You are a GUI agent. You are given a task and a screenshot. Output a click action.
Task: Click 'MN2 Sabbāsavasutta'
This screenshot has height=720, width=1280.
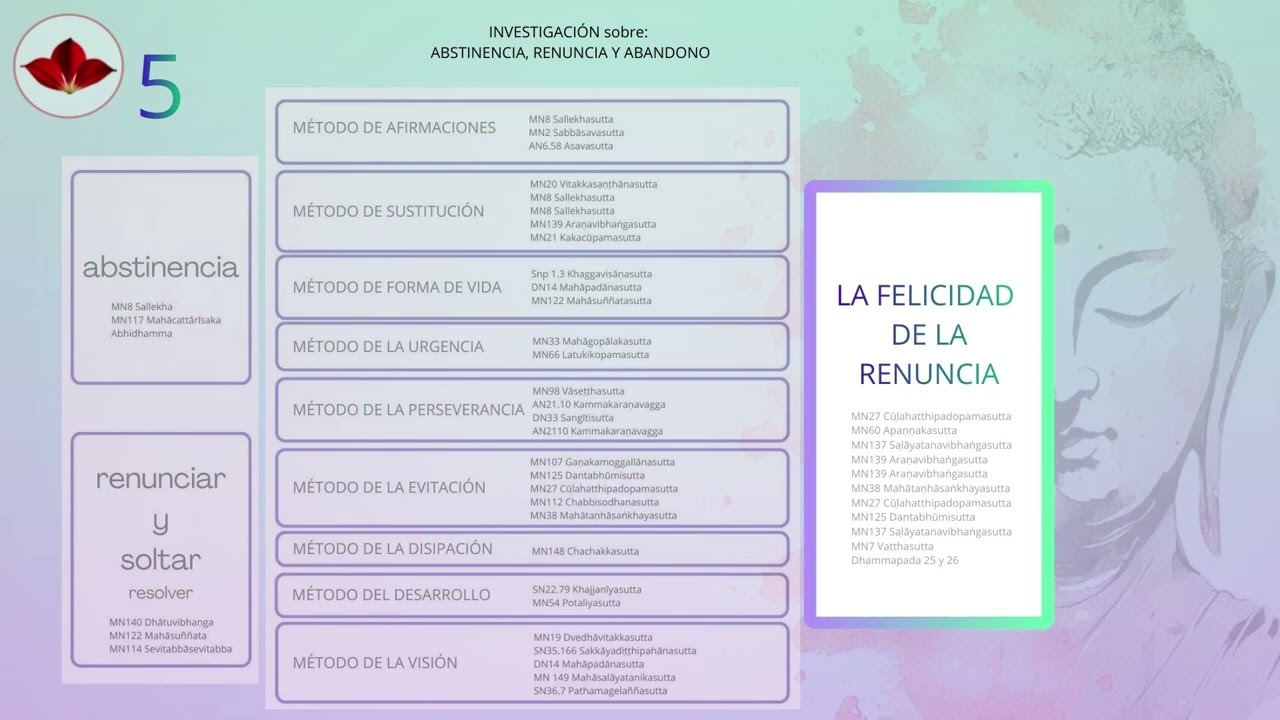(x=576, y=132)
